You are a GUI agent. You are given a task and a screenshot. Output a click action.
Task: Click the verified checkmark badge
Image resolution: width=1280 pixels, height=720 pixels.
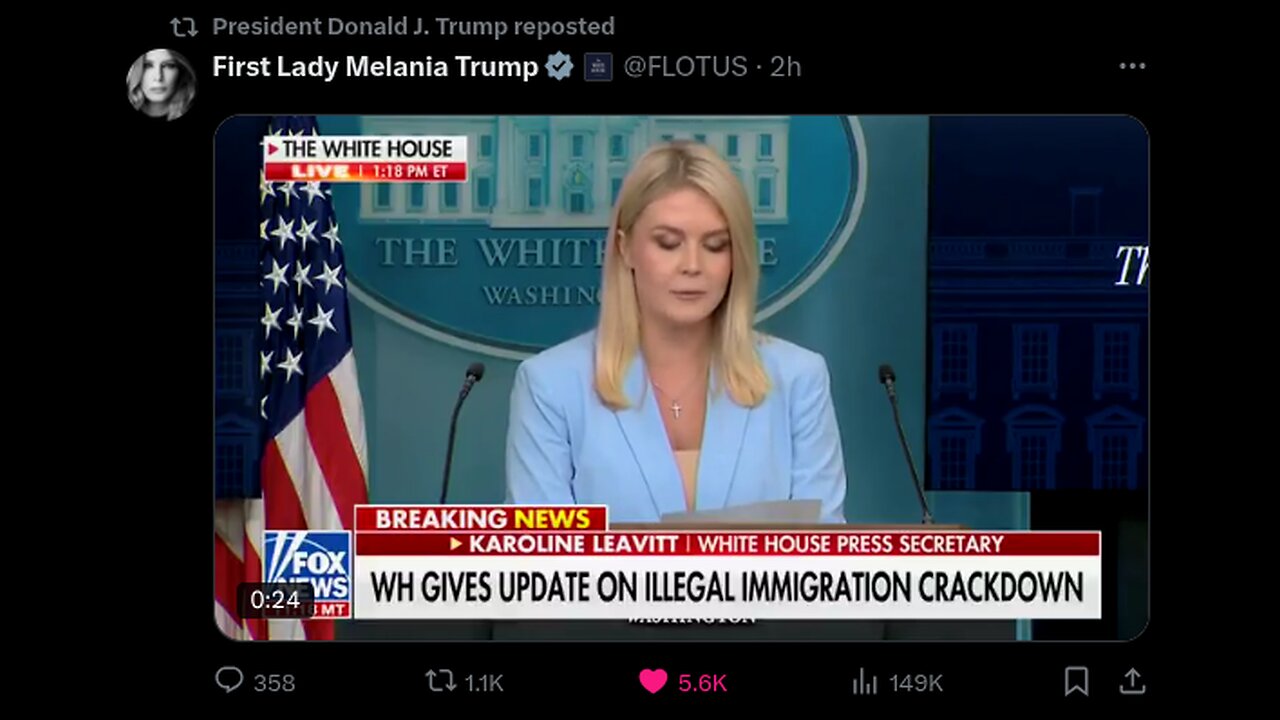559,67
